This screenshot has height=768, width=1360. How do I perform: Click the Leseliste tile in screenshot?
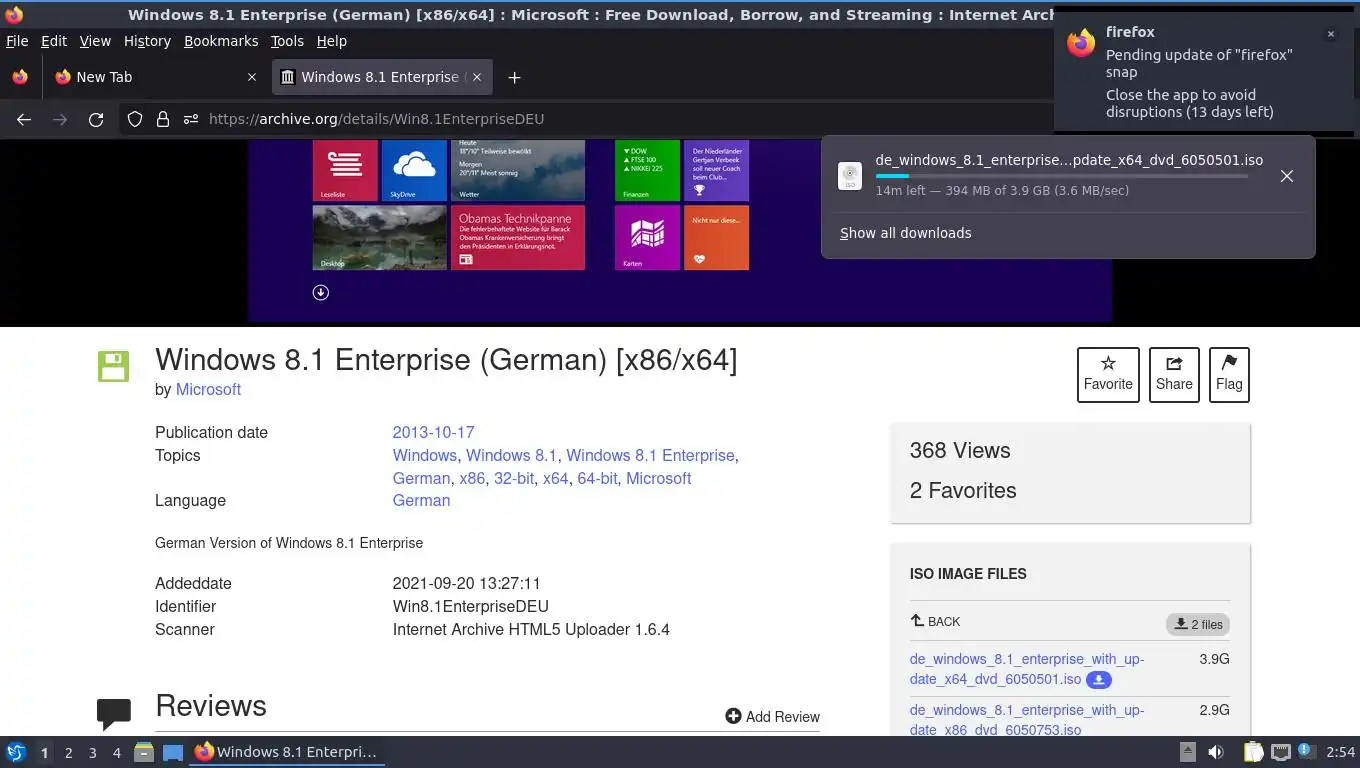pos(345,170)
